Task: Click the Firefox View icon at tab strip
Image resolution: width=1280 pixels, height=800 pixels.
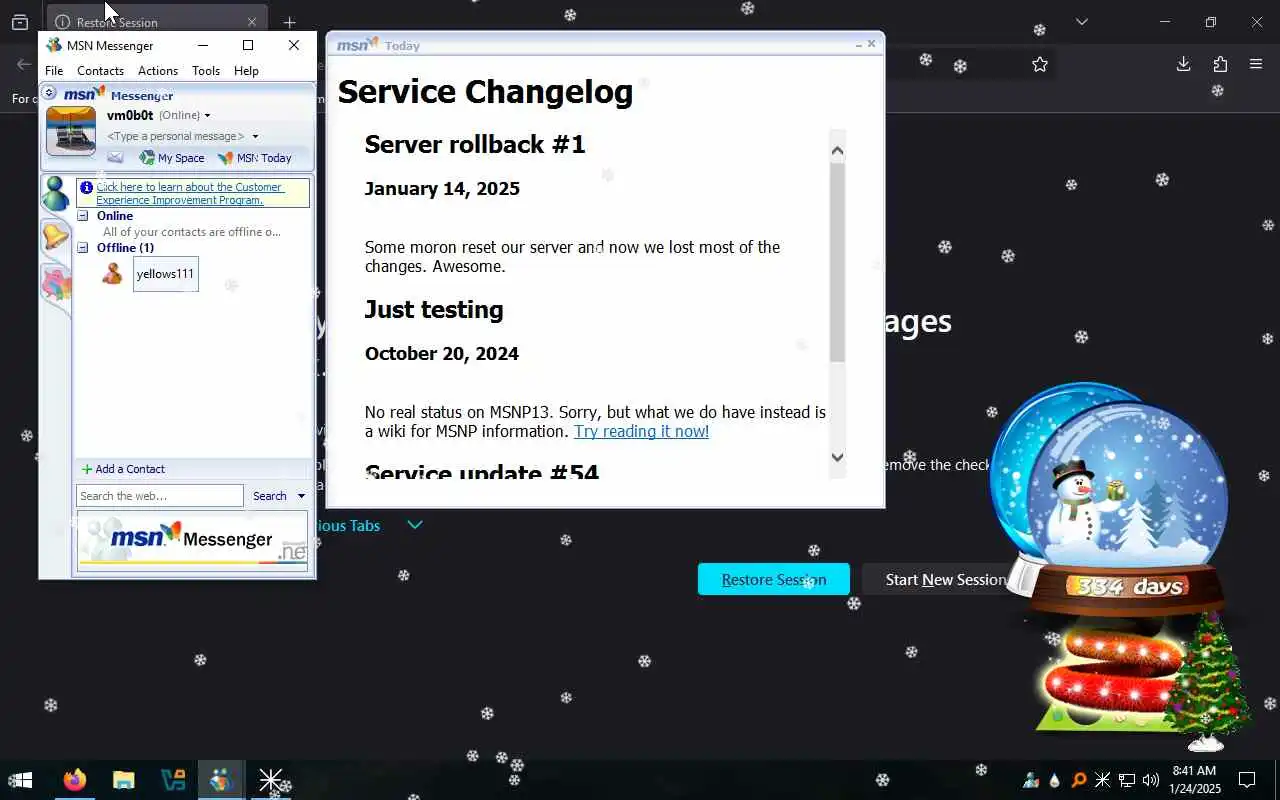Action: pyautogui.click(x=19, y=22)
